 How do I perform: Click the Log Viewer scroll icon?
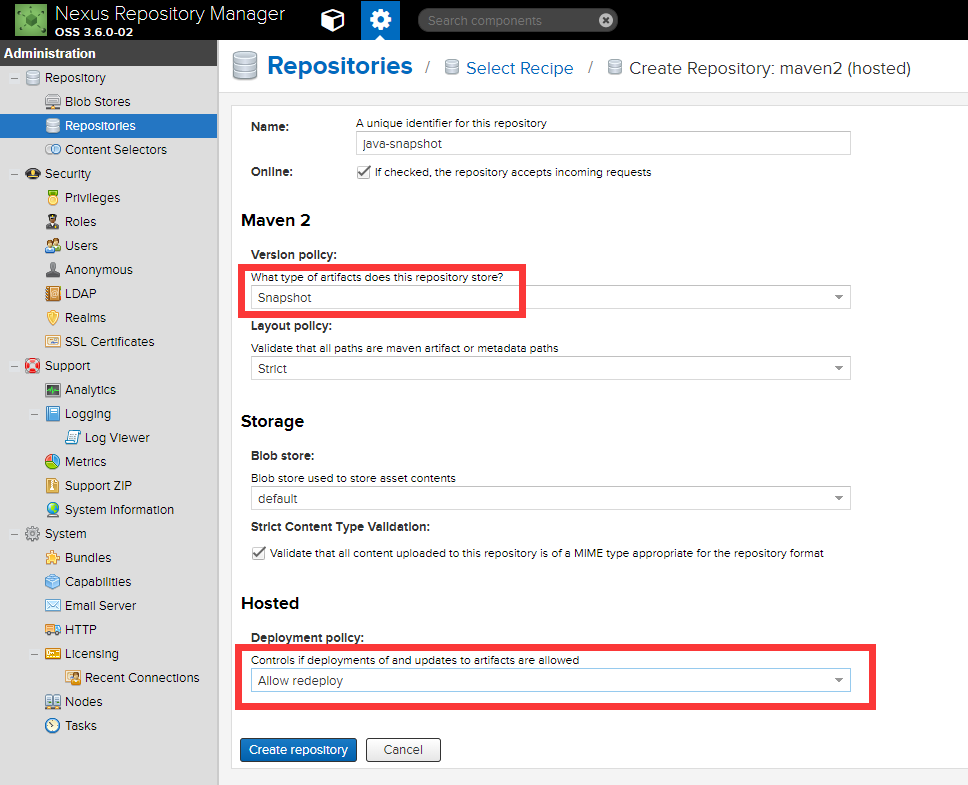point(73,438)
